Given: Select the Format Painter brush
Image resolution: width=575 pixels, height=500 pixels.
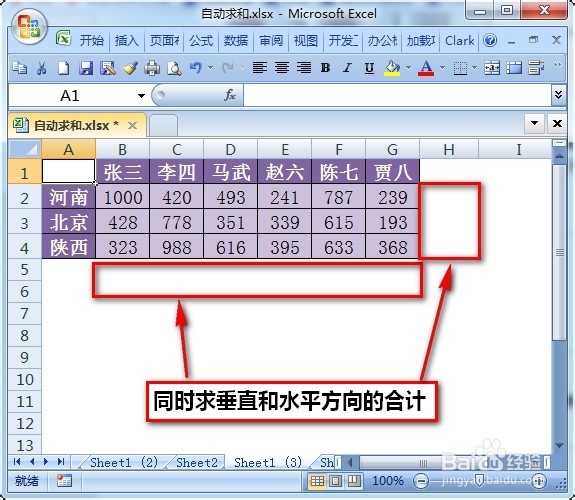Looking at the screenshot, I should [130, 68].
